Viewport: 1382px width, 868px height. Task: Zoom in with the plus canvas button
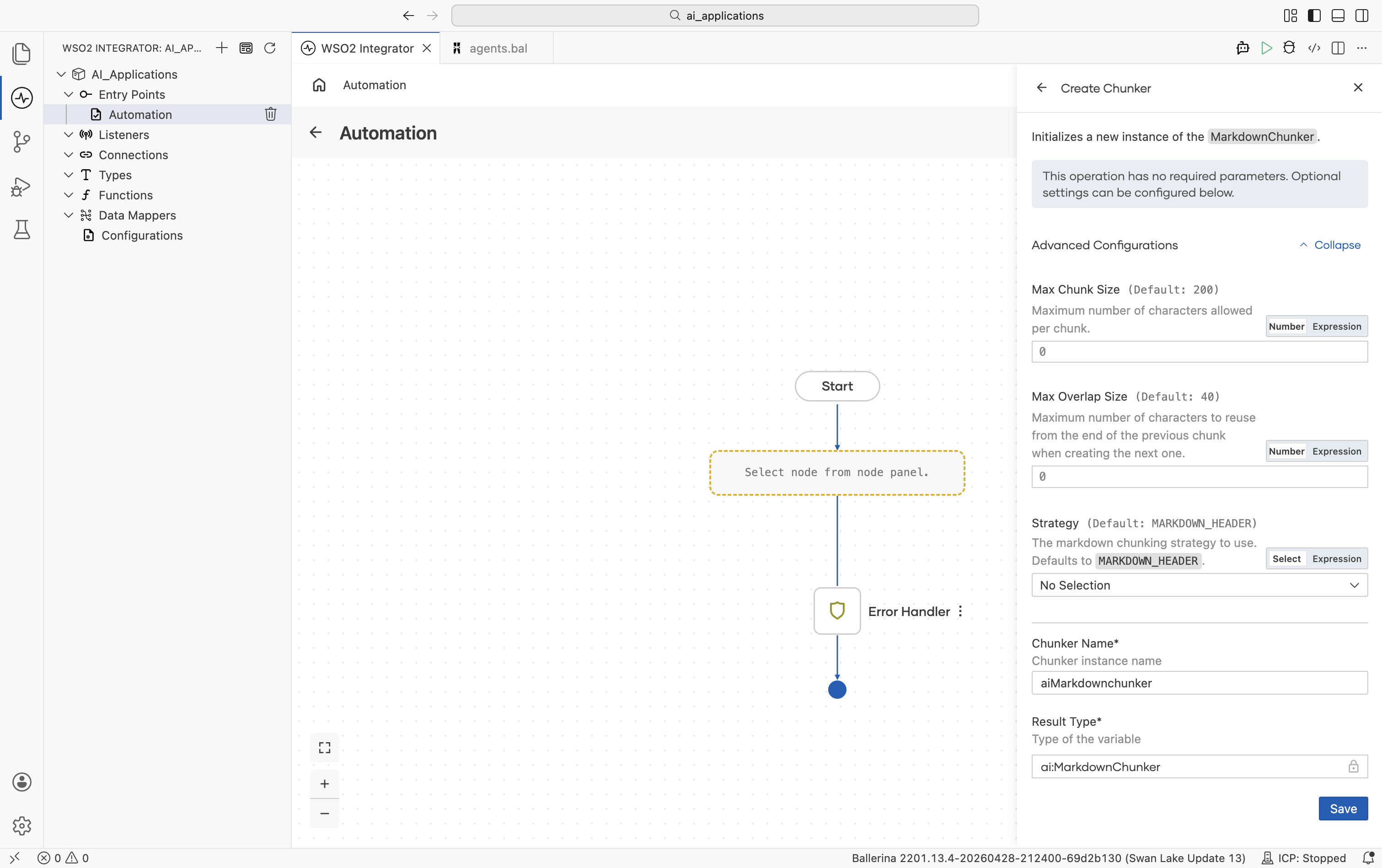(325, 783)
